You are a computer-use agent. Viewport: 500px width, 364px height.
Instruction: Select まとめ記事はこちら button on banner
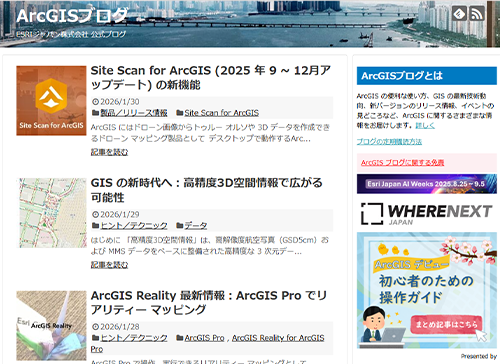tap(446, 324)
